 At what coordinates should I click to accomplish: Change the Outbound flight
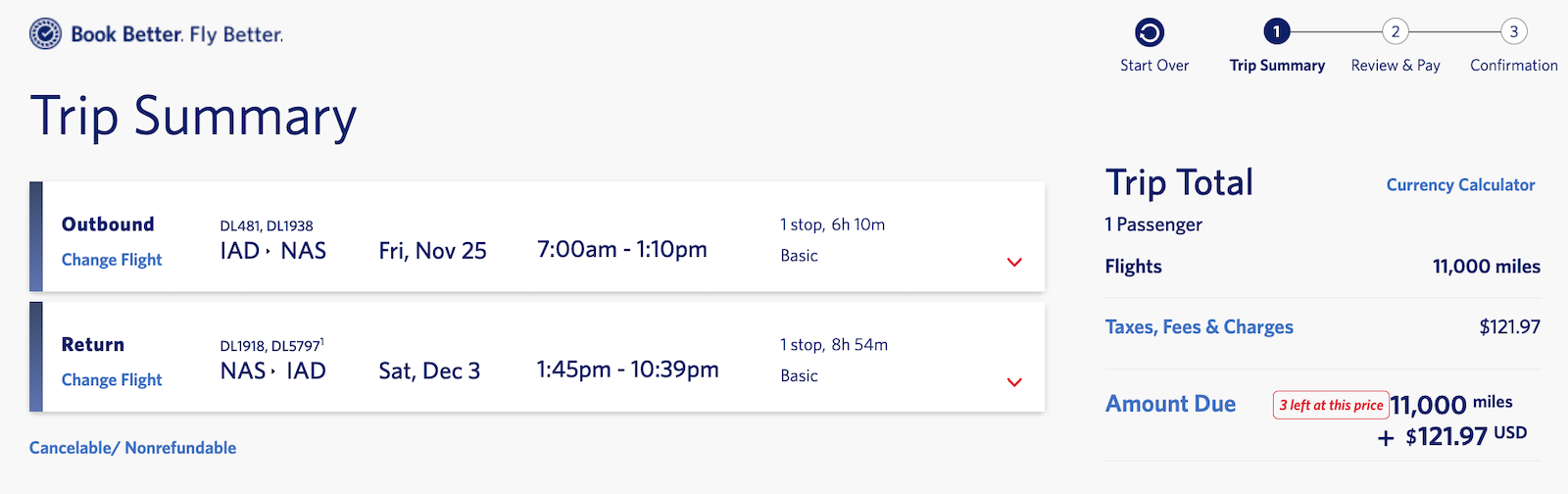(x=112, y=260)
